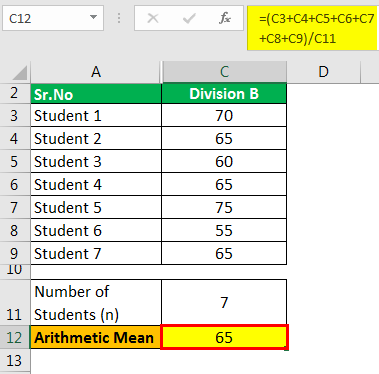Select column D header
The image size is (379, 374).
click(x=323, y=72)
